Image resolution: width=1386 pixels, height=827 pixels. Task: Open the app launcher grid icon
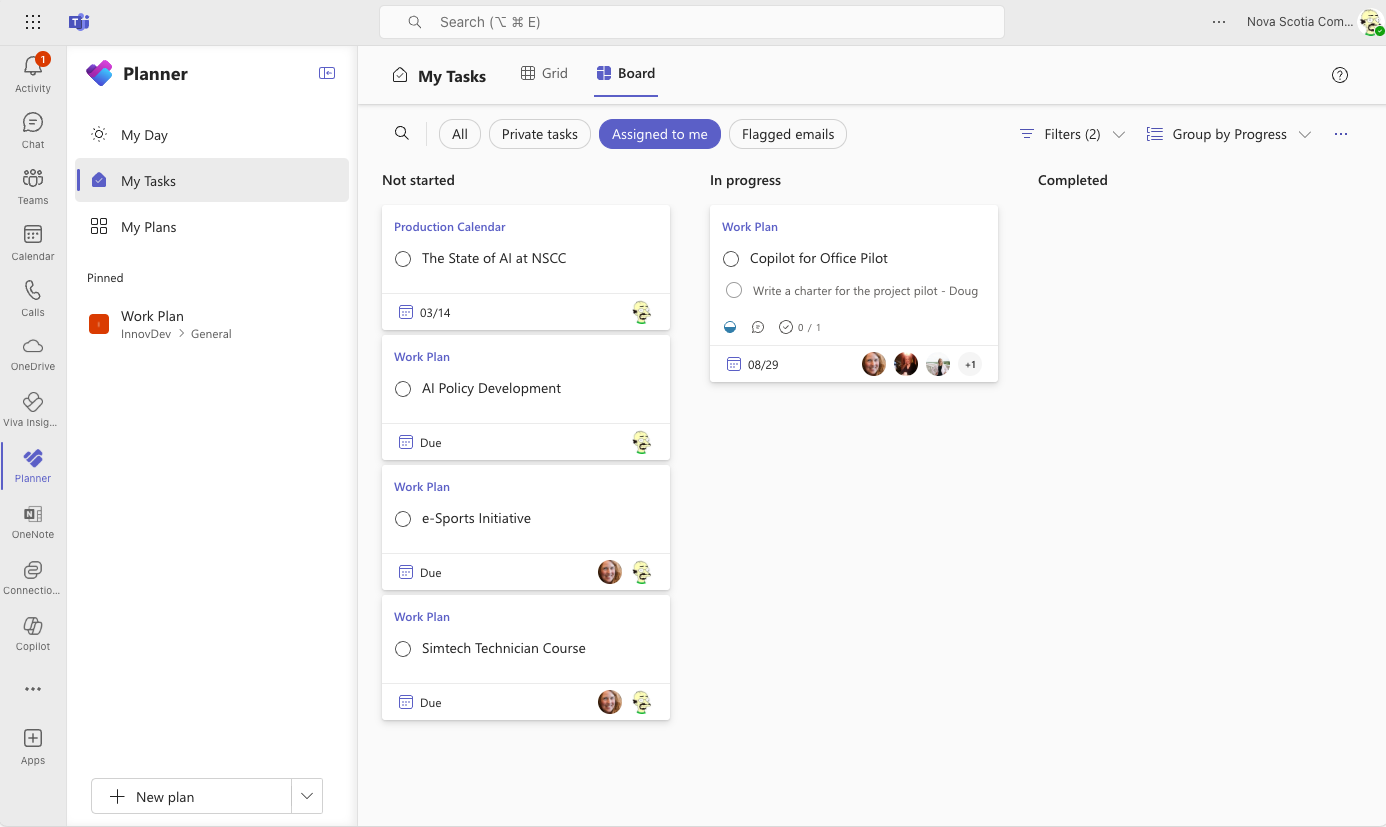click(x=33, y=22)
